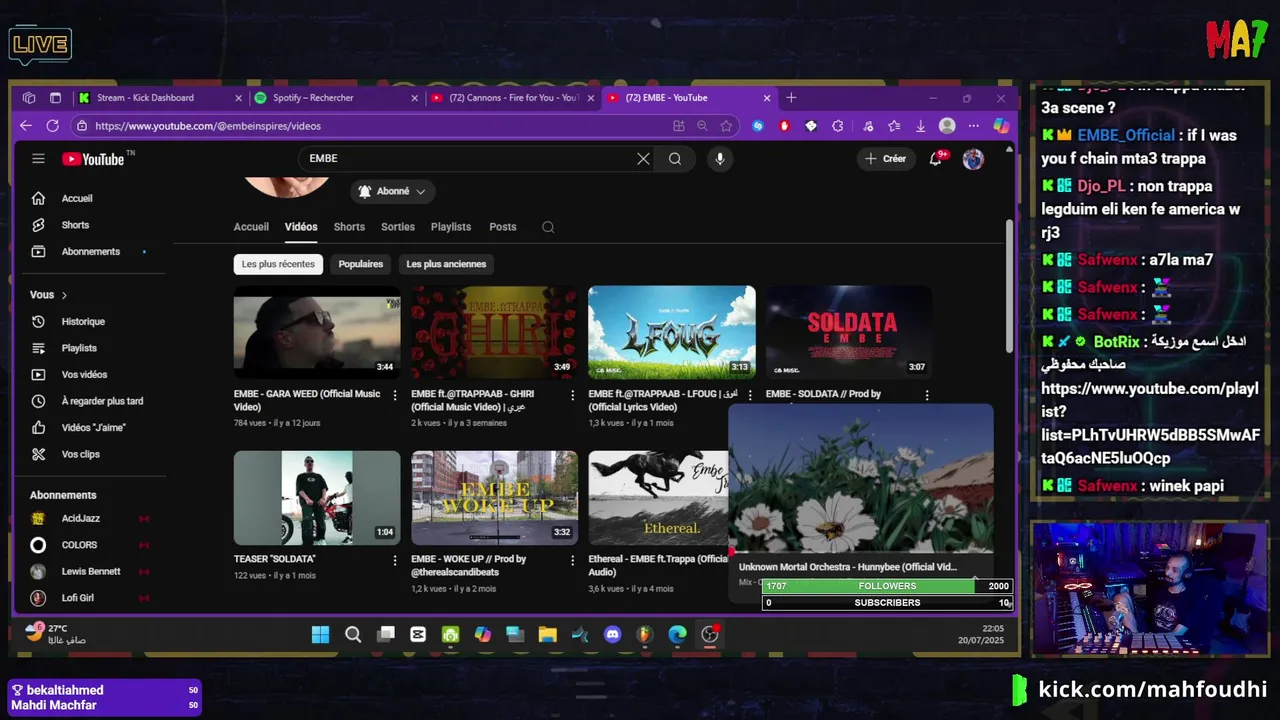The width and height of the screenshot is (1280, 720).
Task: Open File Explorer from taskbar
Action: click(x=547, y=634)
